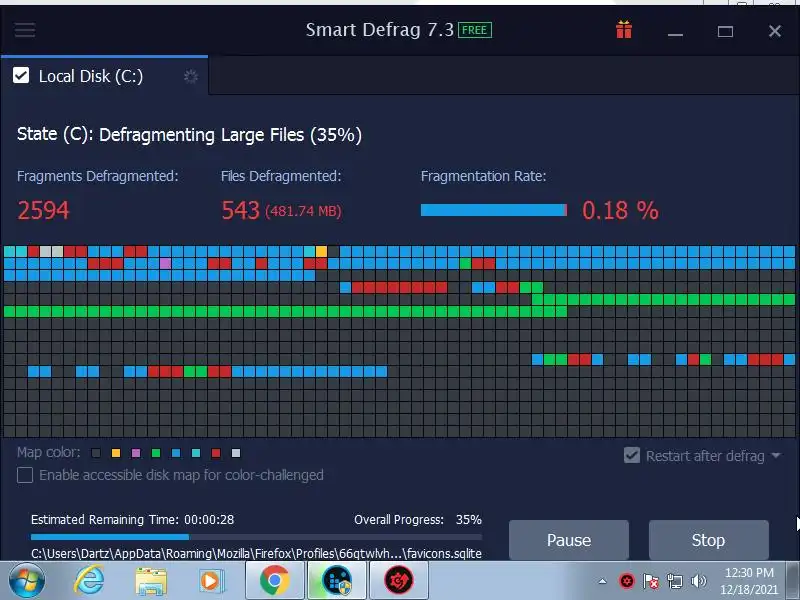Open Windows Media Player from taskbar

pyautogui.click(x=210, y=581)
